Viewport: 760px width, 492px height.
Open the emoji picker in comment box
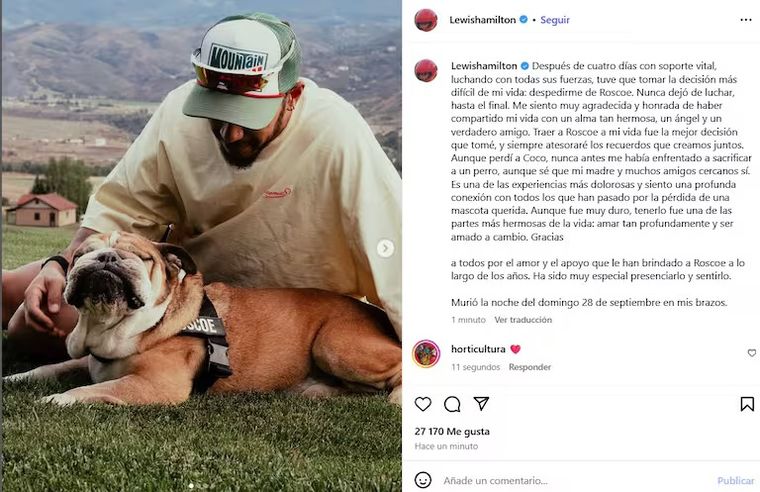pos(423,480)
